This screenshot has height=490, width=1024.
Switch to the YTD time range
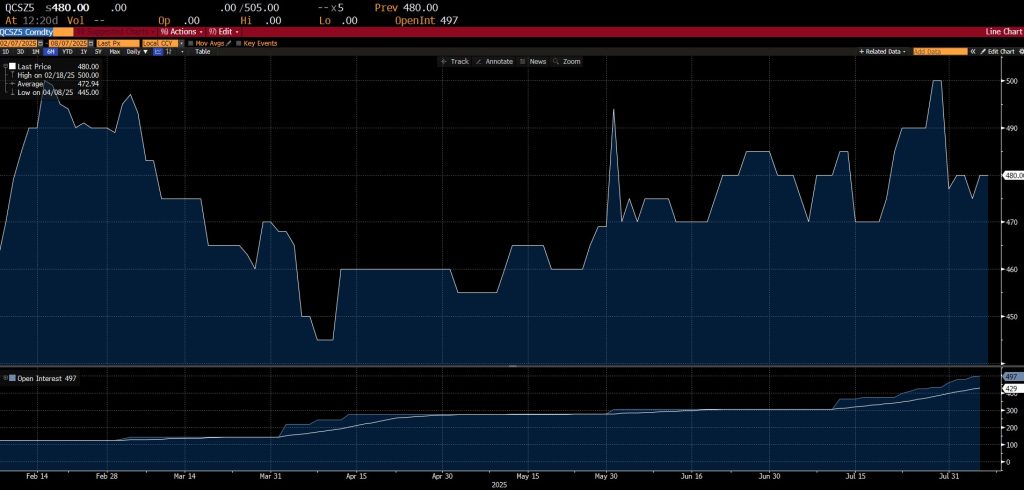66,51
